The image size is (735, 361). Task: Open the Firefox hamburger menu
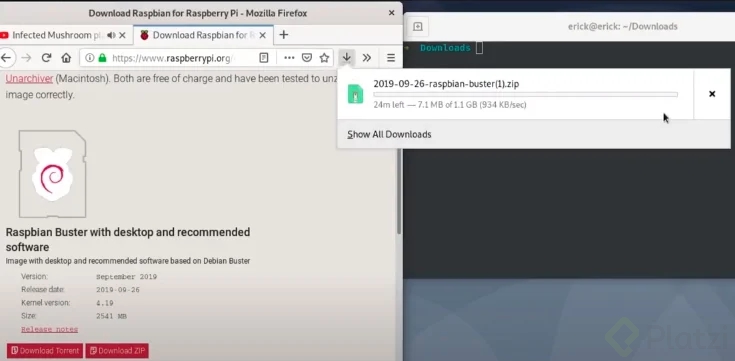[x=390, y=58]
